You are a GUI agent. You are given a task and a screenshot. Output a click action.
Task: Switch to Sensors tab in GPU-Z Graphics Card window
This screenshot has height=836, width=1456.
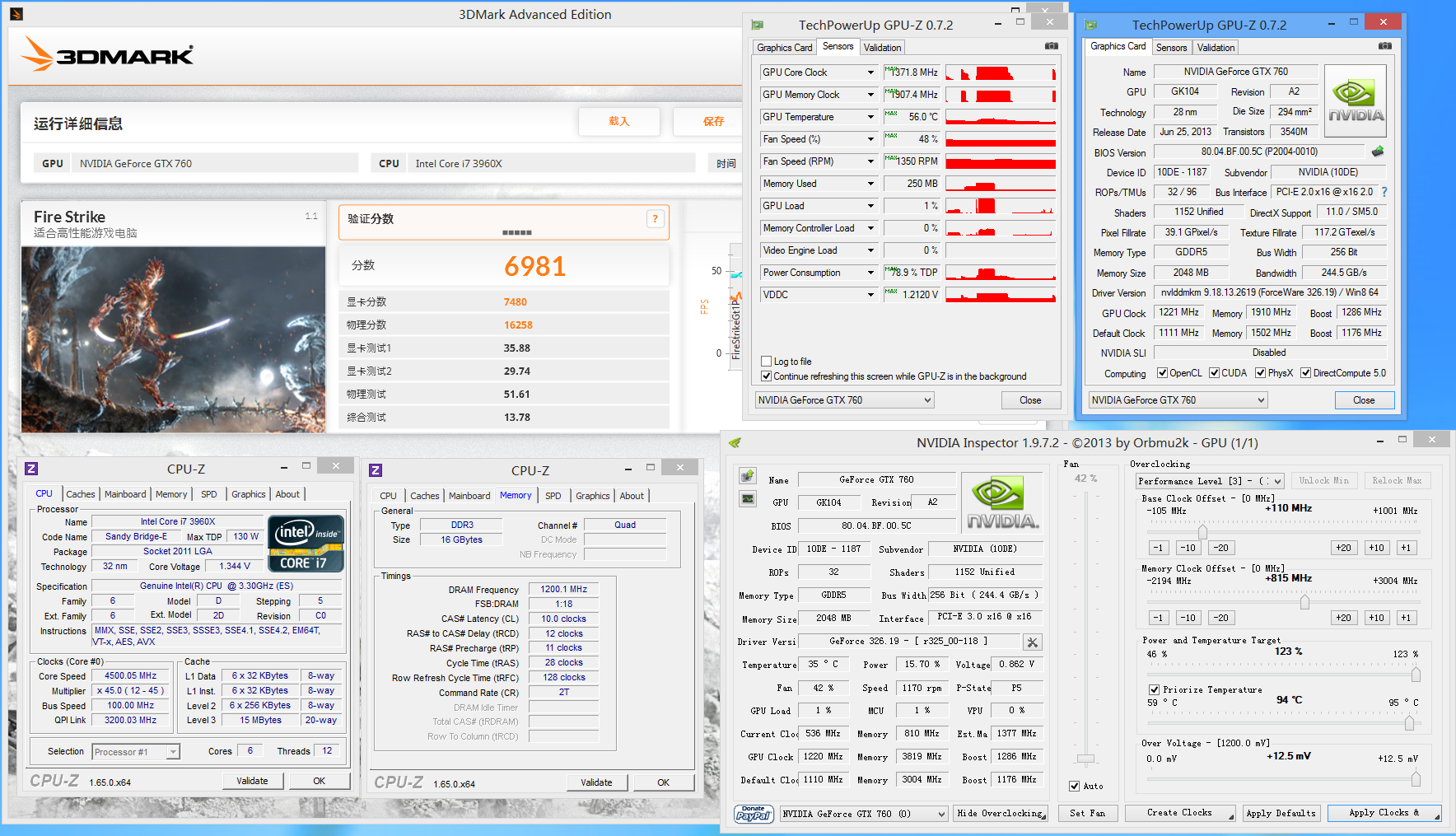pyautogui.click(x=1171, y=48)
